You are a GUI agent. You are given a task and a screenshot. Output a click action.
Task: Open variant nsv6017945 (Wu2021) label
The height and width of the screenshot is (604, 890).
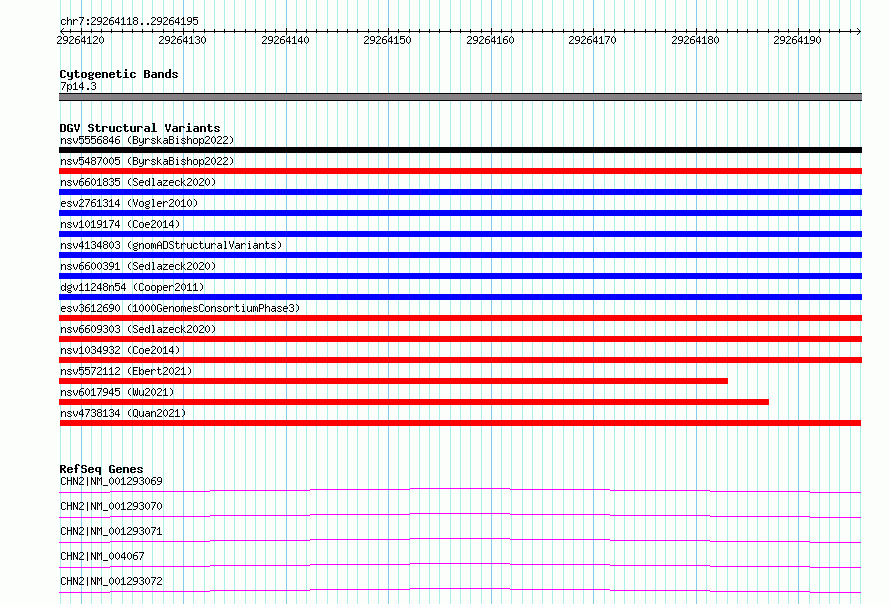(x=117, y=392)
